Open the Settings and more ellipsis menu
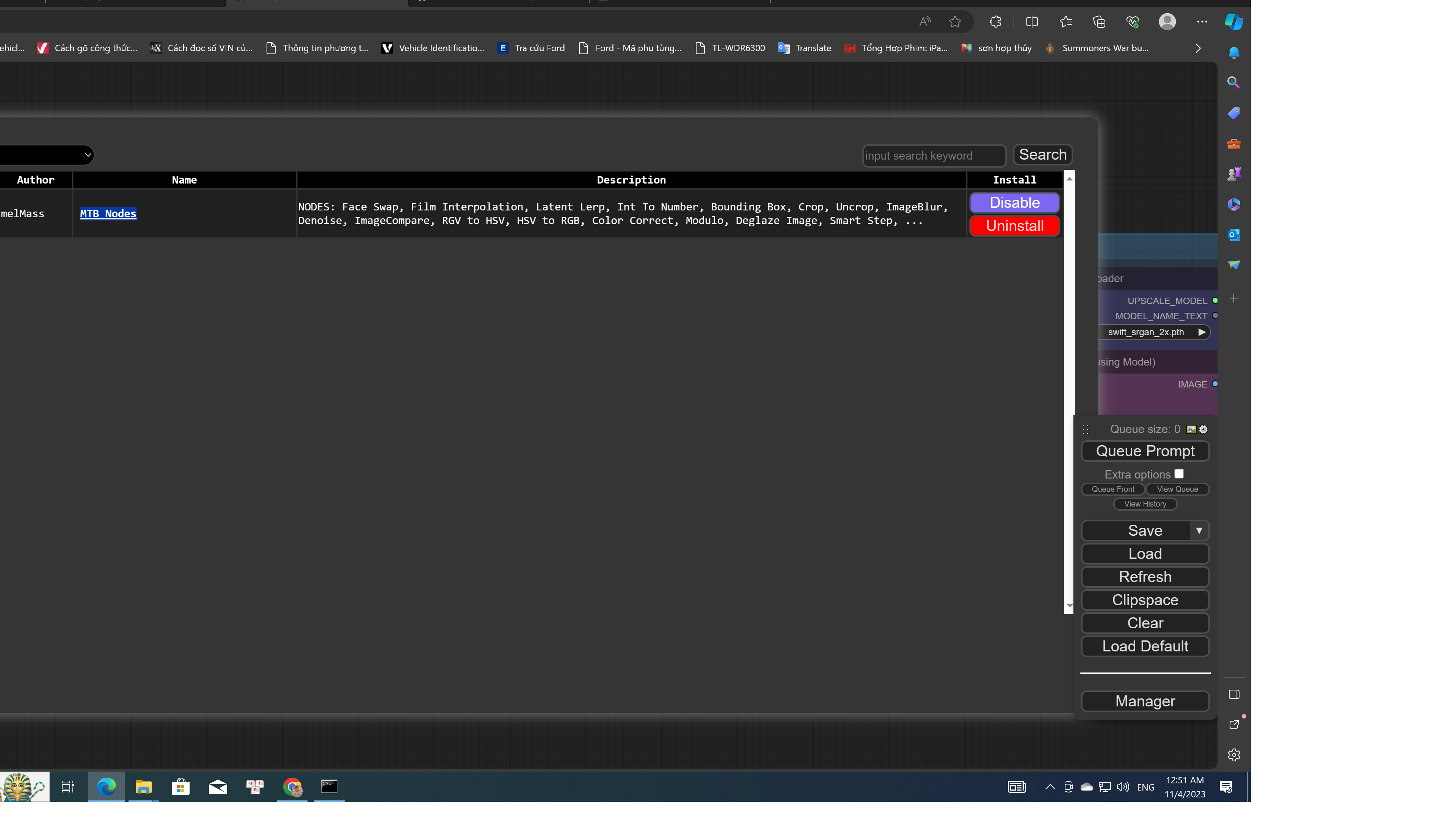 coord(1202,22)
